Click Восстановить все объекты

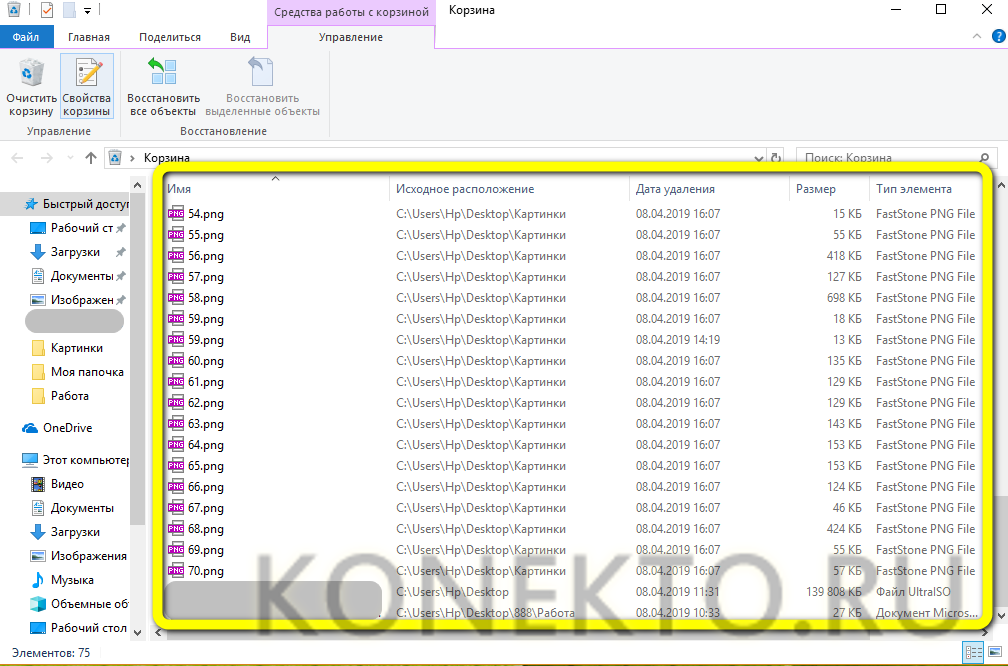(x=163, y=87)
